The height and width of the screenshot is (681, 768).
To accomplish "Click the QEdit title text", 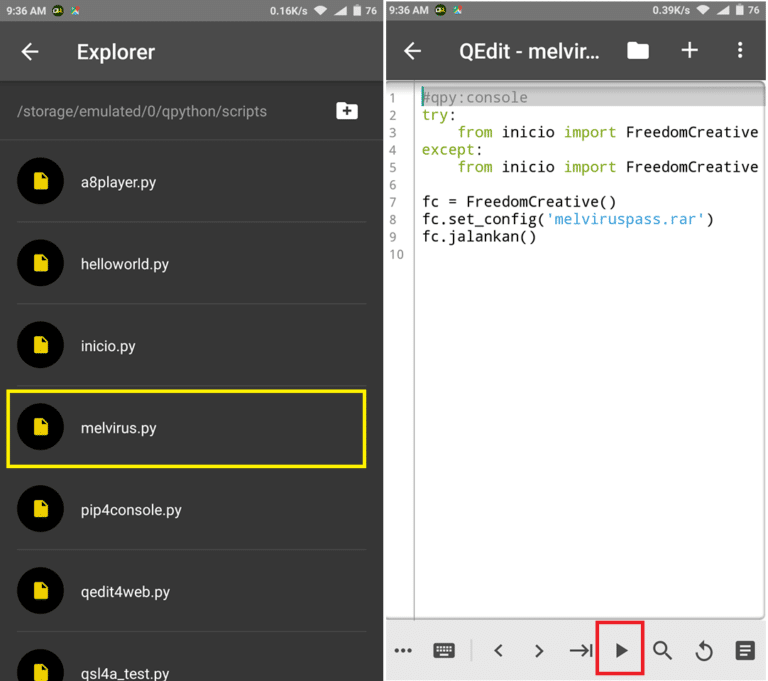I will click(529, 51).
